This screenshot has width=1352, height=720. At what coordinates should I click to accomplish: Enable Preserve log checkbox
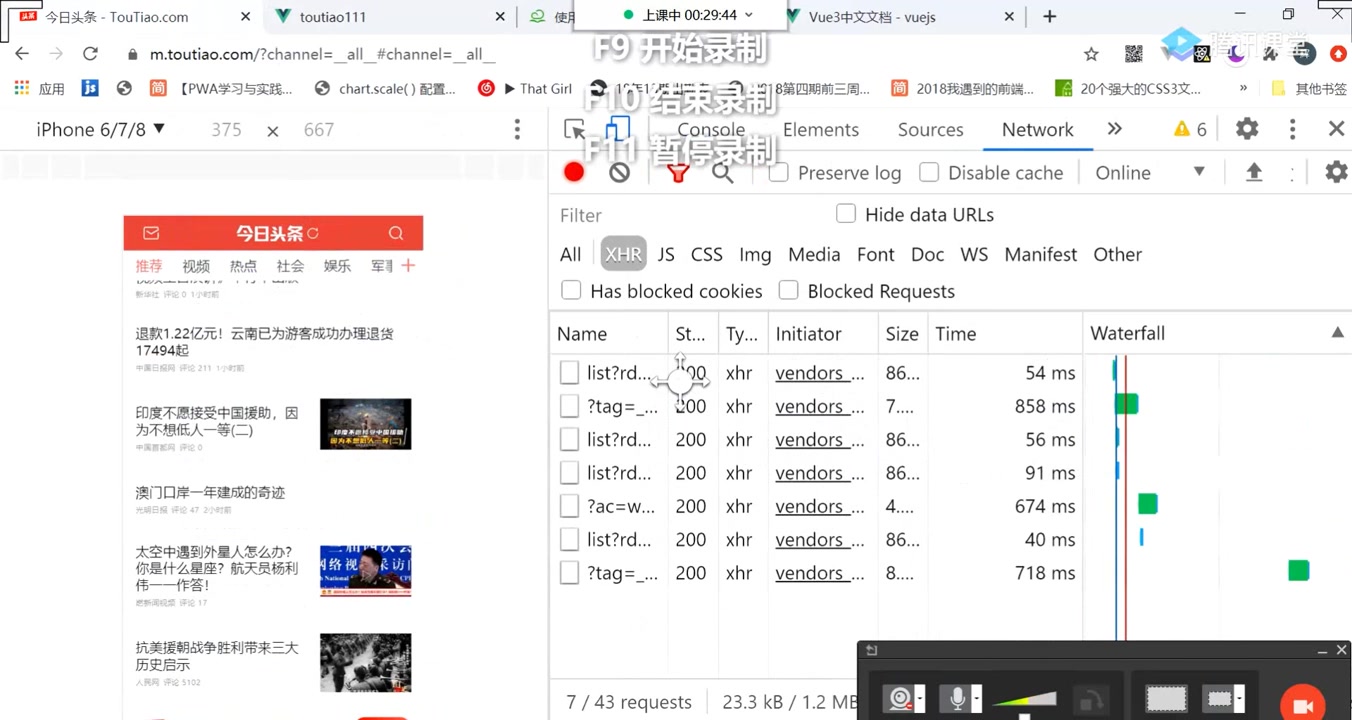tap(779, 172)
